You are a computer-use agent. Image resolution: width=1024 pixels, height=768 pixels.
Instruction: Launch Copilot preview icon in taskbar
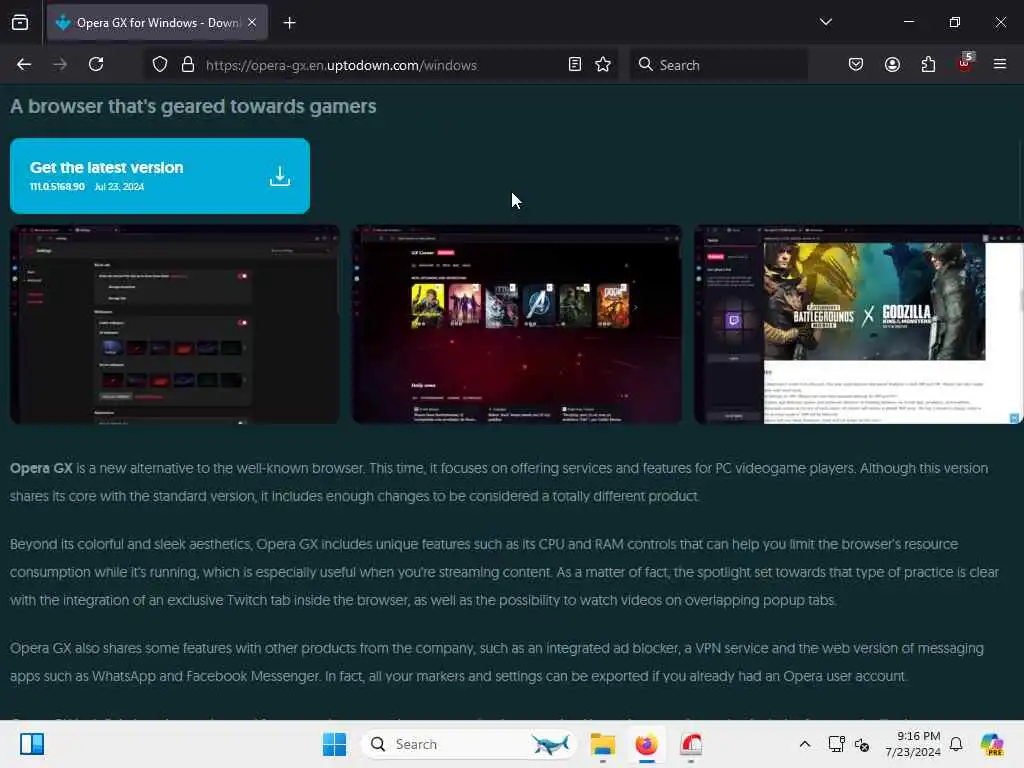click(991, 744)
